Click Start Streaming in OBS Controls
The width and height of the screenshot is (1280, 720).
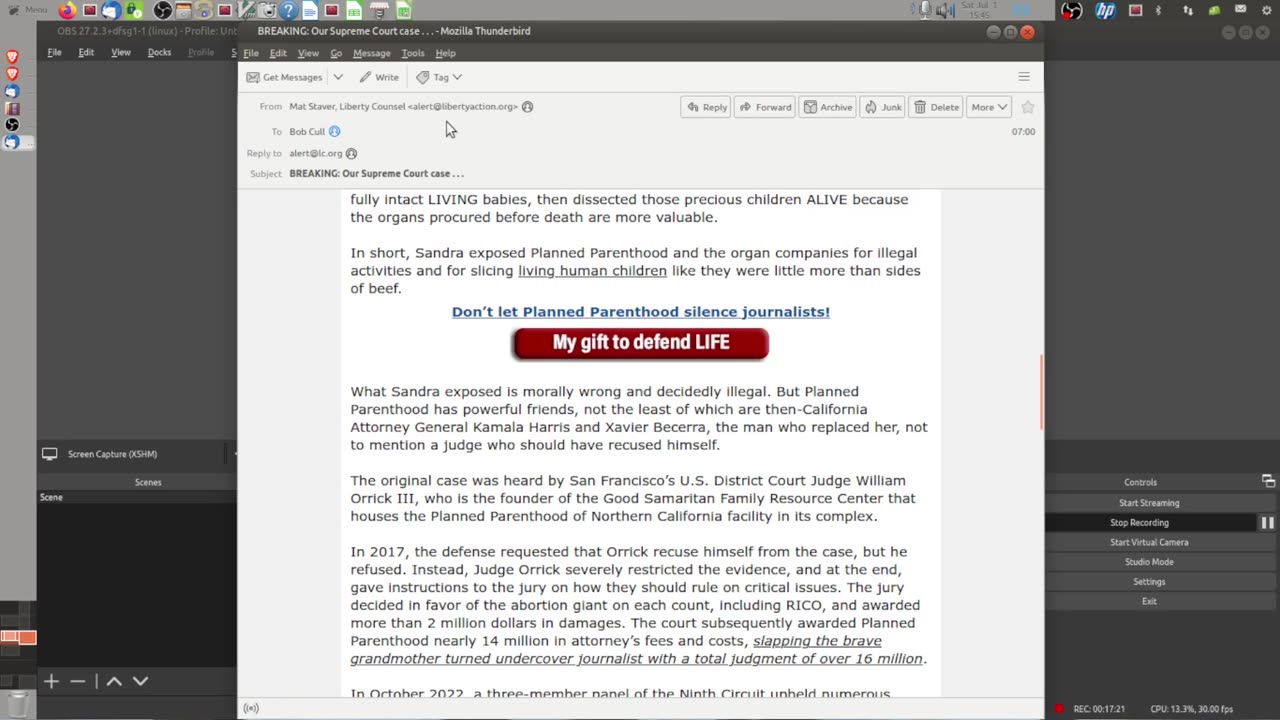1149,503
